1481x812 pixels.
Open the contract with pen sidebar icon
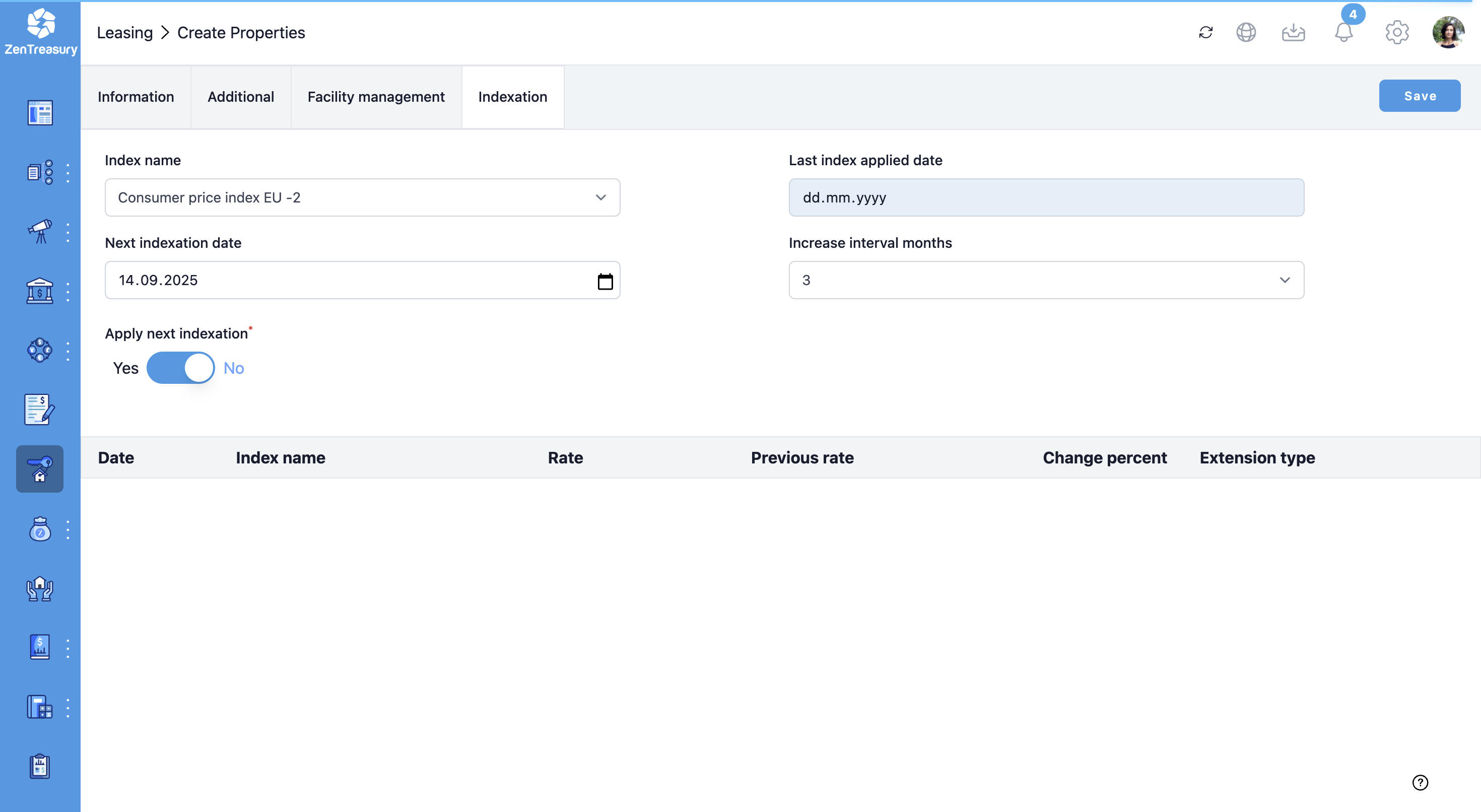pos(40,410)
